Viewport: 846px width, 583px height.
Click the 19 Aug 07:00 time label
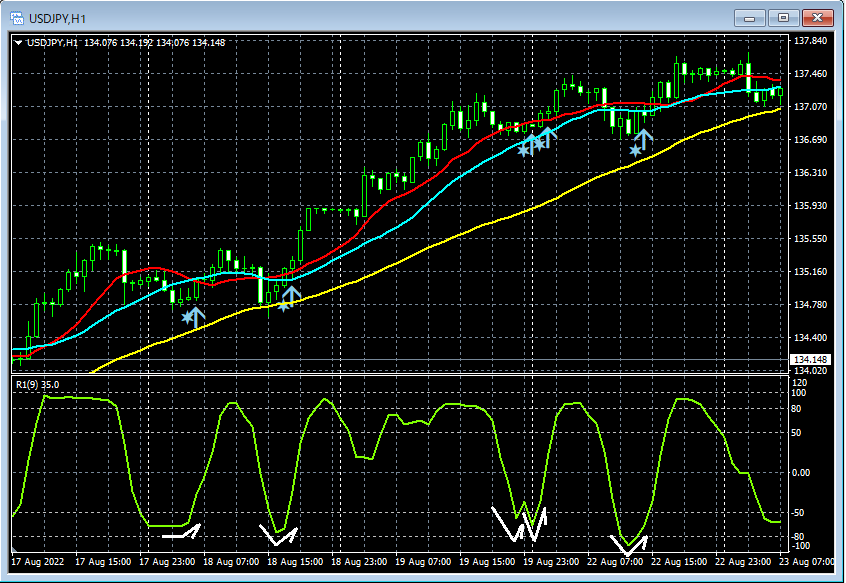click(x=423, y=562)
